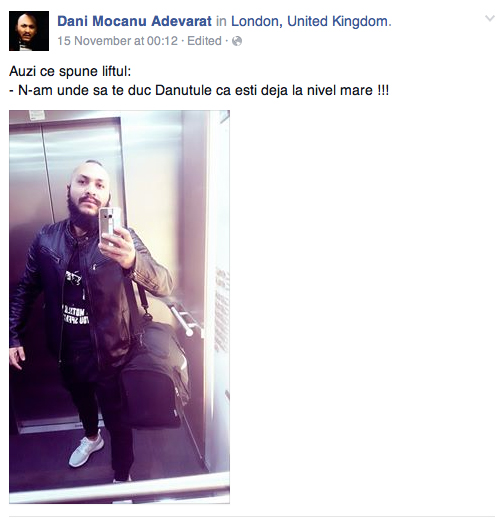Open the elevator selfie photo
Viewport: 502px width, 518px height.
tap(119, 307)
